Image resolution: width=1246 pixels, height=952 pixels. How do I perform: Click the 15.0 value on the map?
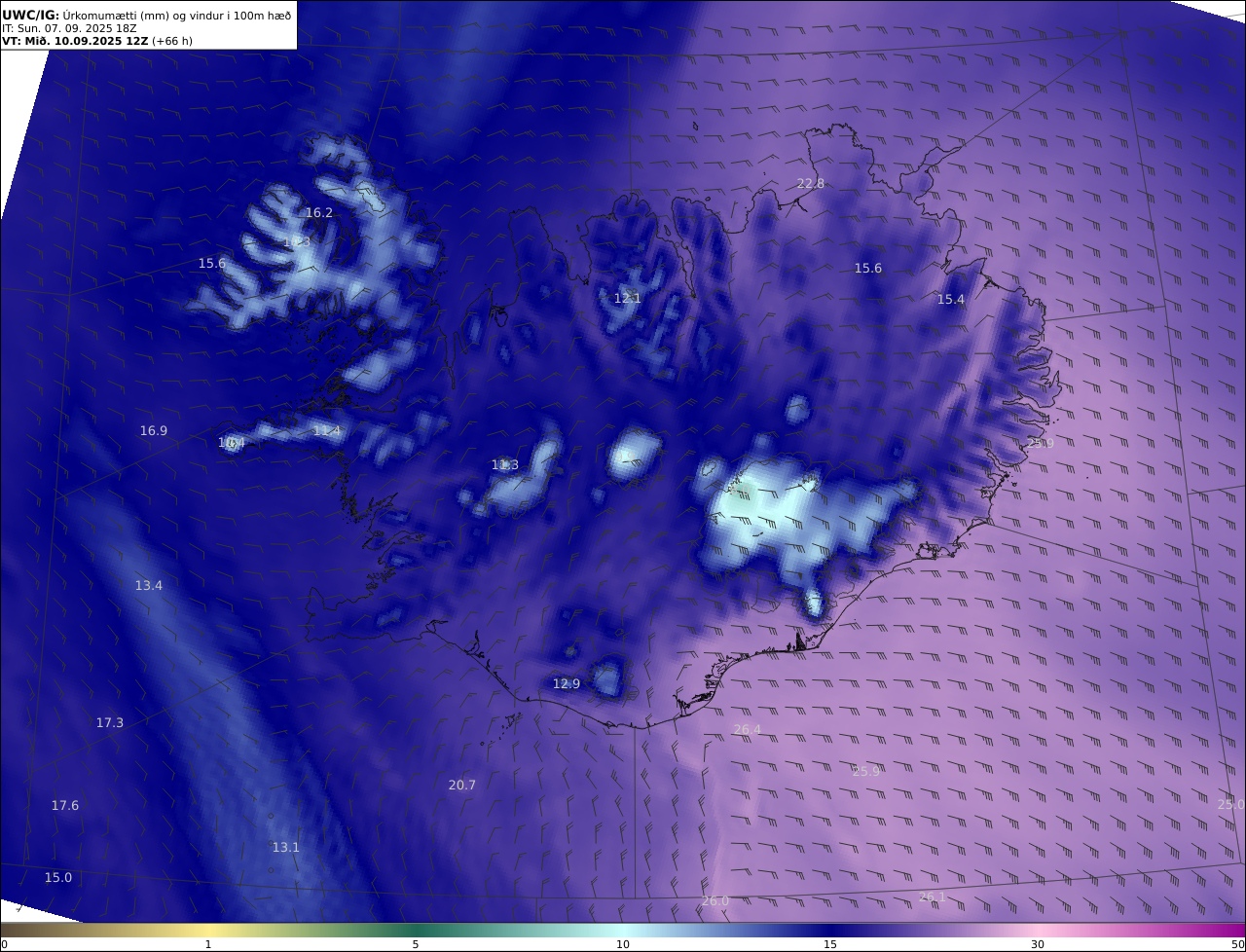tap(58, 877)
